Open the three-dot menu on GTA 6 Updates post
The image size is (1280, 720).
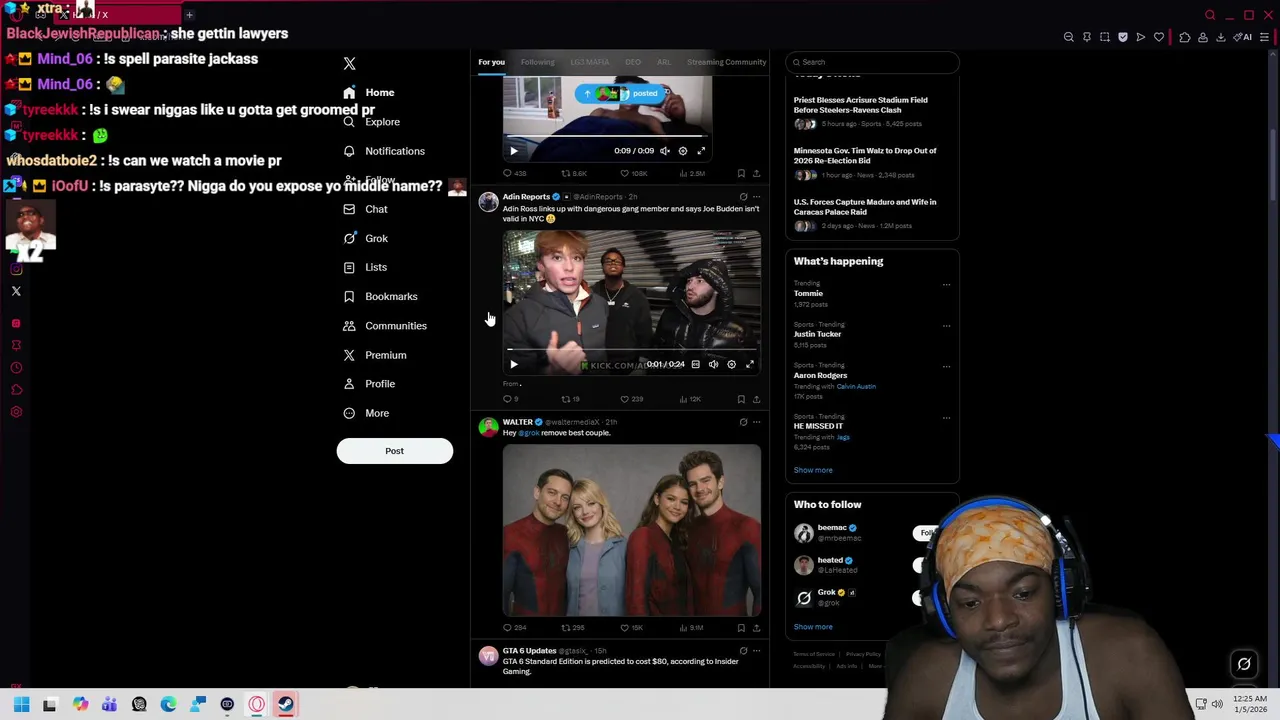(756, 651)
